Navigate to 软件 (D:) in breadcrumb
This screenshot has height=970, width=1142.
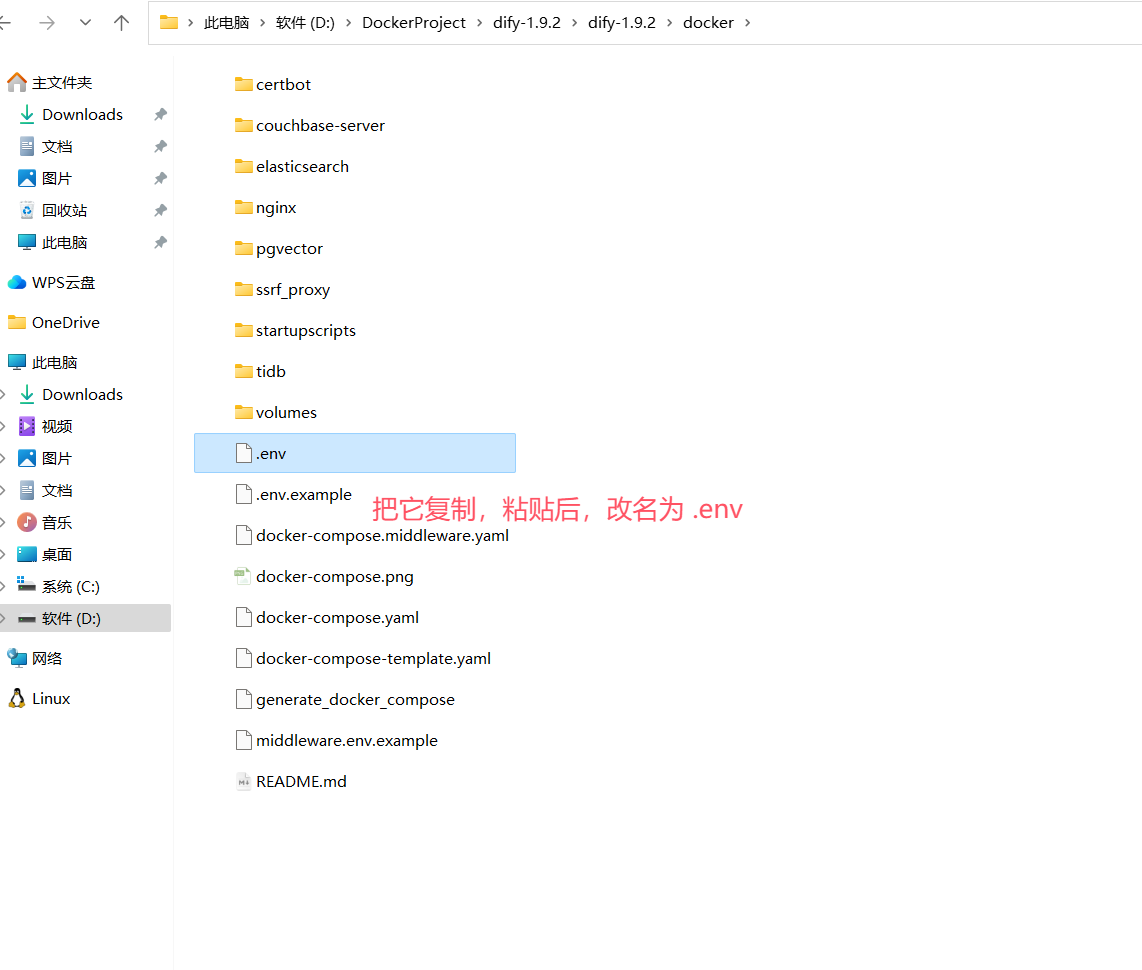(x=305, y=23)
